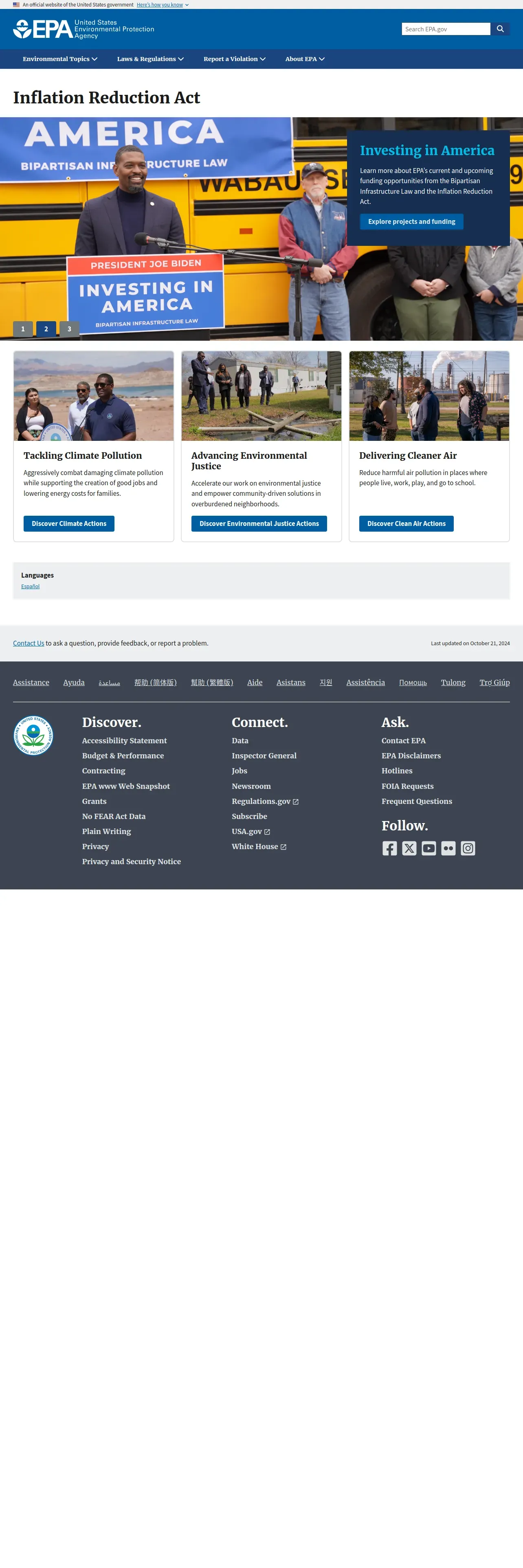
Task: Expand the Laws & Regulations menu
Action: tap(150, 59)
